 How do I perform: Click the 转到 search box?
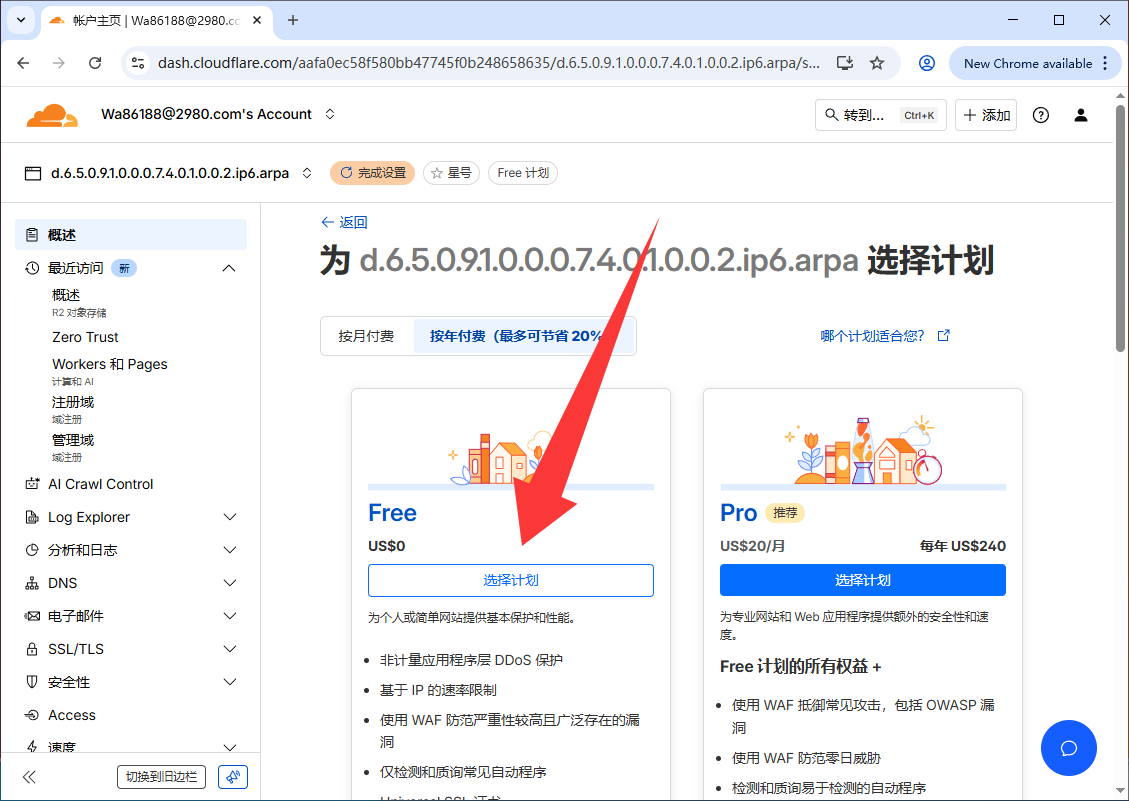tap(880, 115)
